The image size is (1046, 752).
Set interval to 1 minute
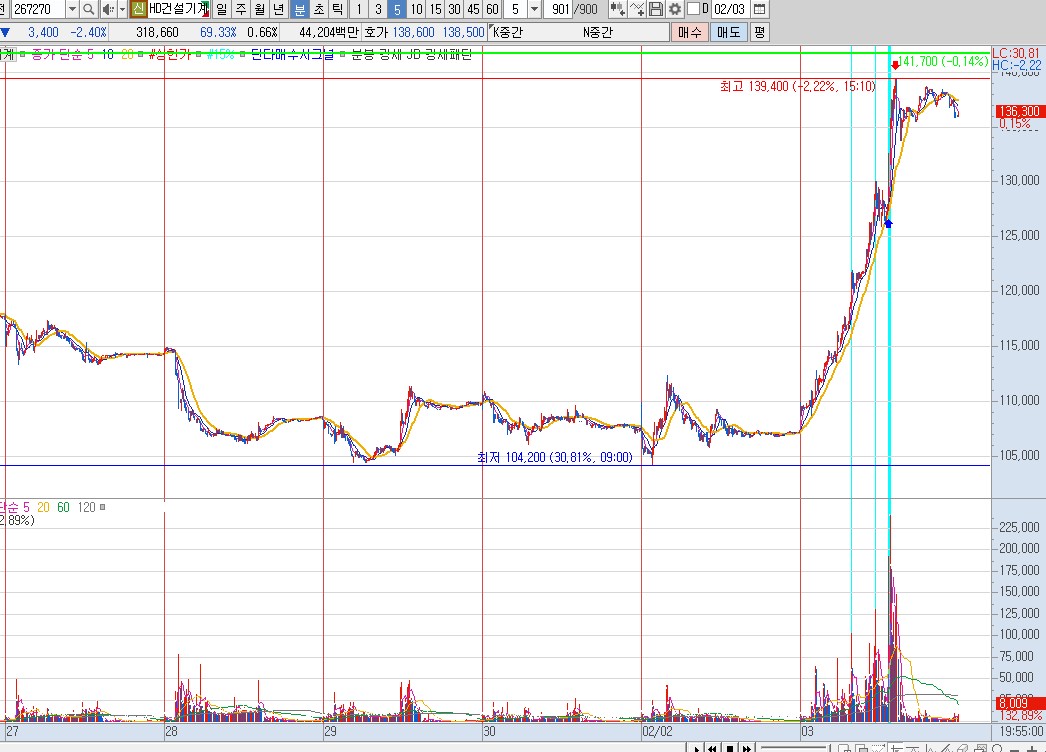click(x=359, y=9)
